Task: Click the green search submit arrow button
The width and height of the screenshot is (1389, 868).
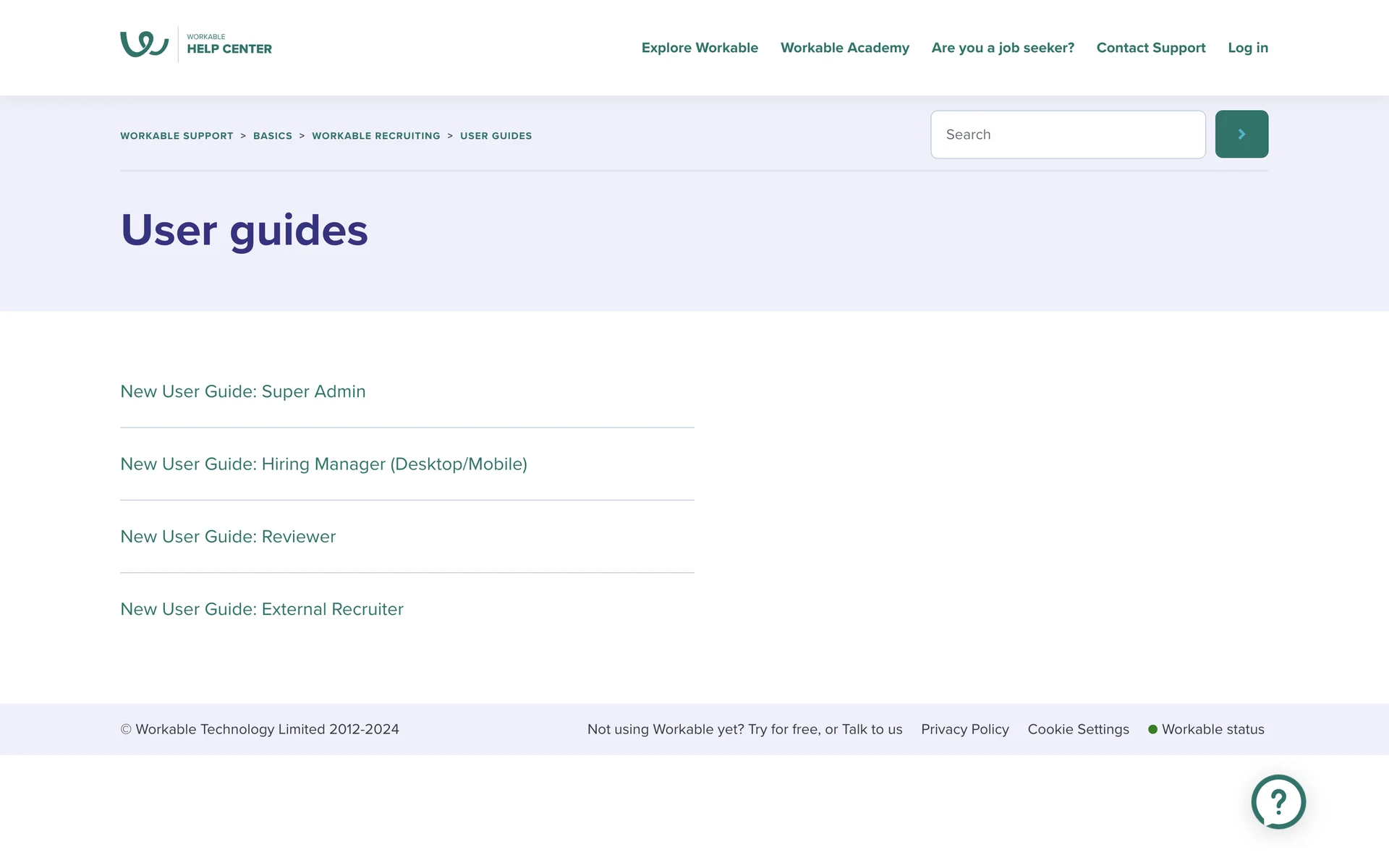Action: pyautogui.click(x=1241, y=134)
